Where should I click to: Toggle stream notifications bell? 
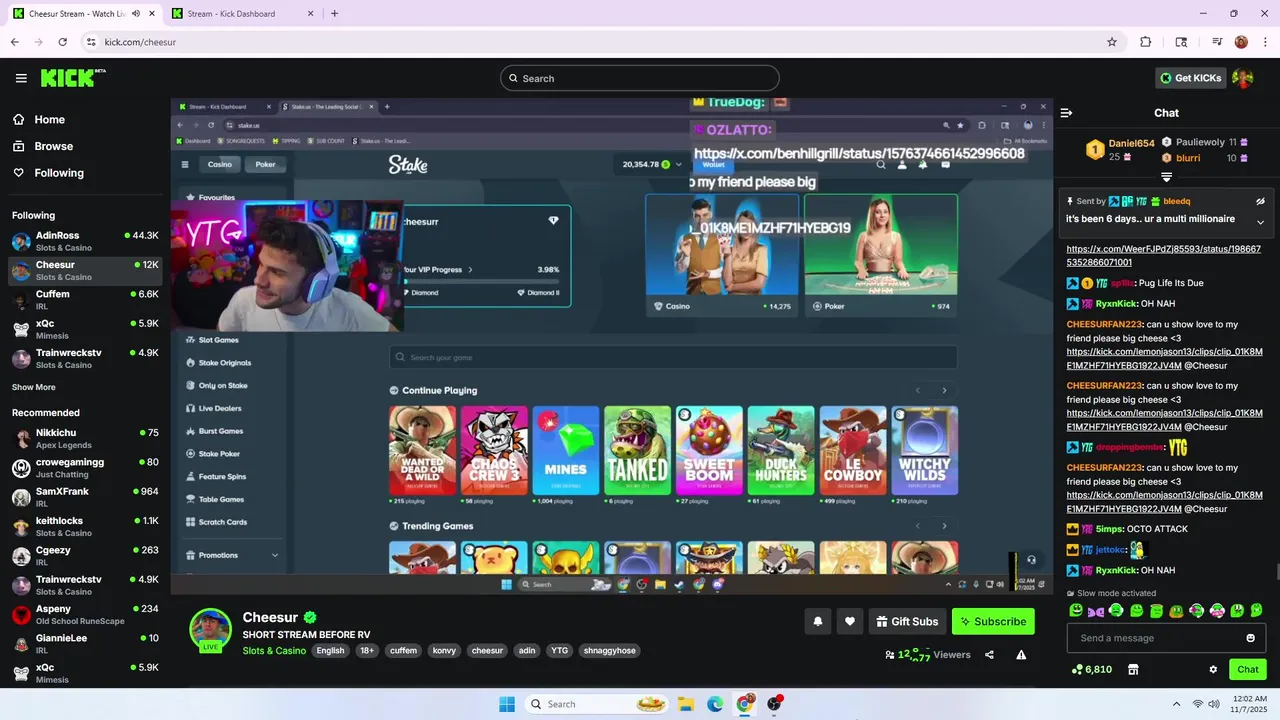tap(818, 621)
